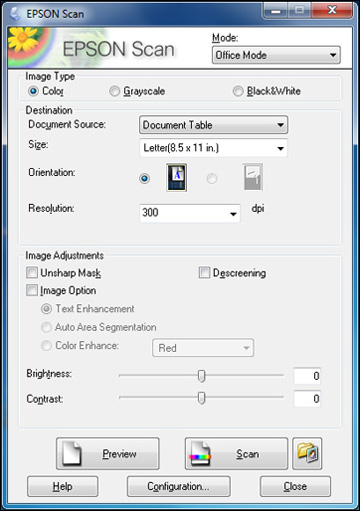Click the file save settings folder icon
Screen dimensions: 360x511
(x=307, y=454)
